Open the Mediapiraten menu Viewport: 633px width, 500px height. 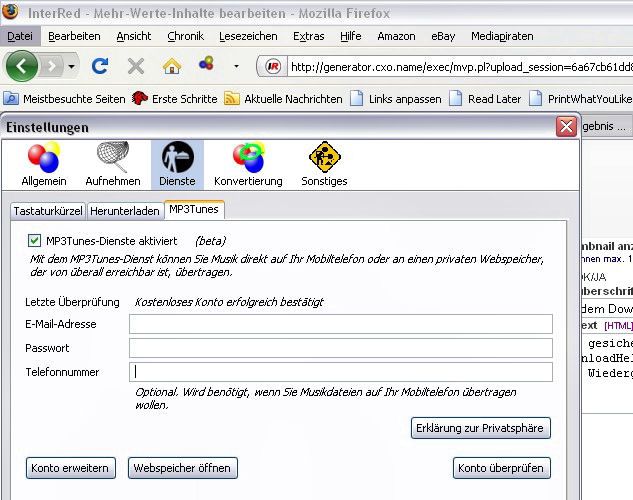tap(502, 36)
